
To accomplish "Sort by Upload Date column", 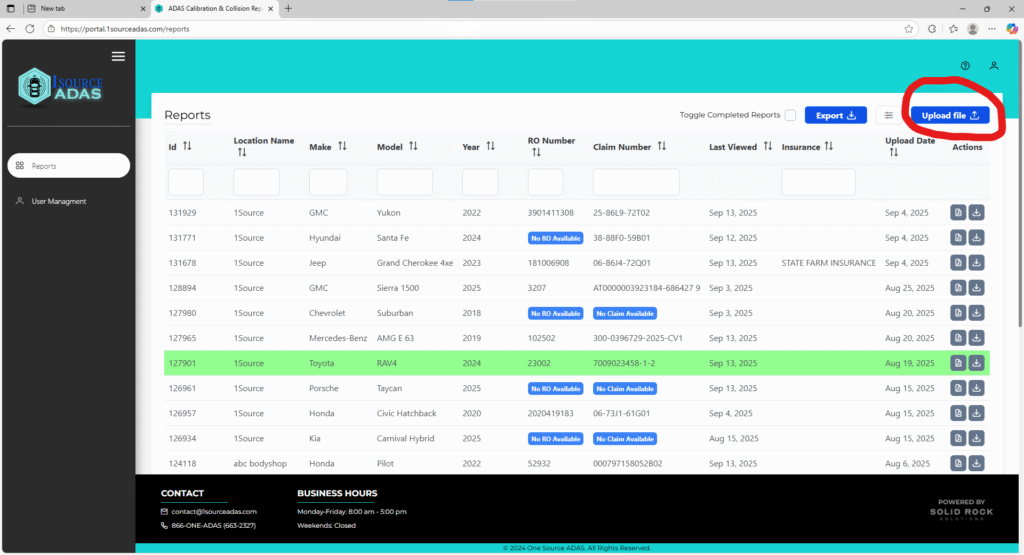I will pos(893,153).
